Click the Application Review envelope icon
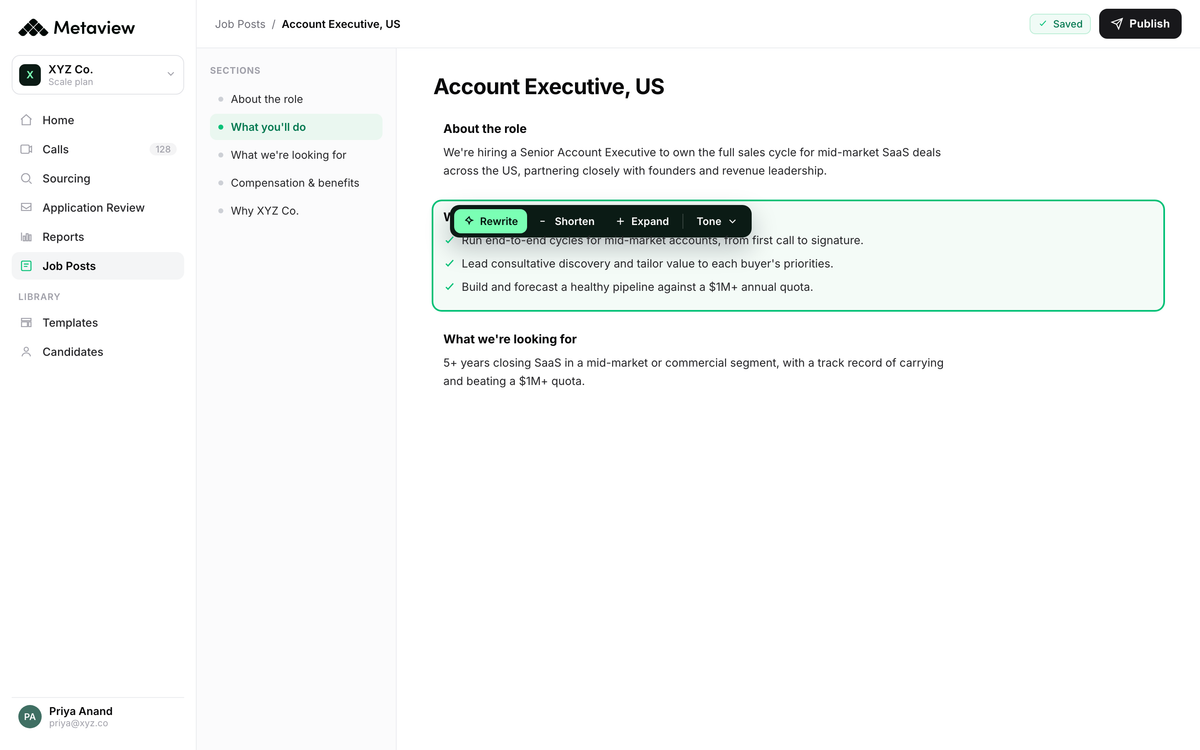 coord(26,207)
